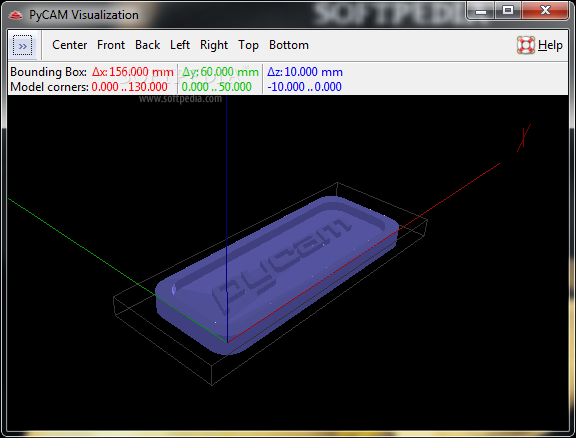This screenshot has width=576, height=438.
Task: Switch to Bottom view
Action: pos(289,45)
